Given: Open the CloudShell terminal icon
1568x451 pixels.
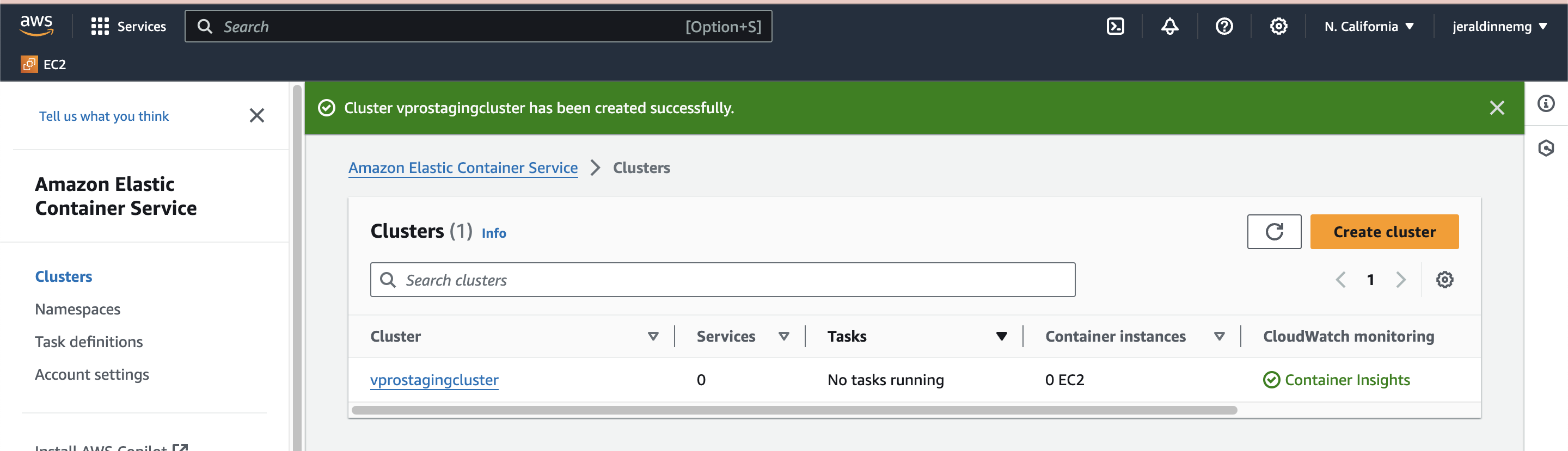Looking at the screenshot, I should [1115, 26].
